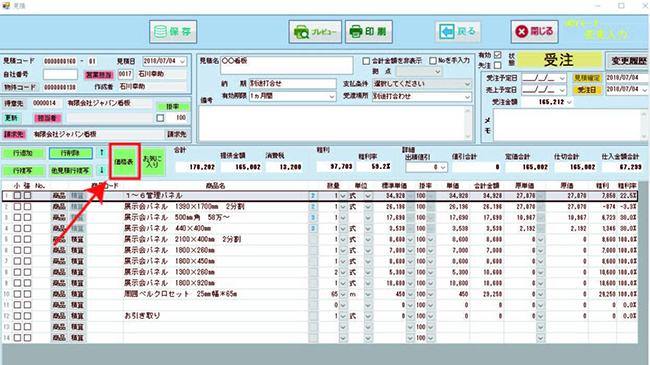Open the quantity dropdown on the 周囲ベルクロセット row
The image size is (650, 365).
point(343,294)
